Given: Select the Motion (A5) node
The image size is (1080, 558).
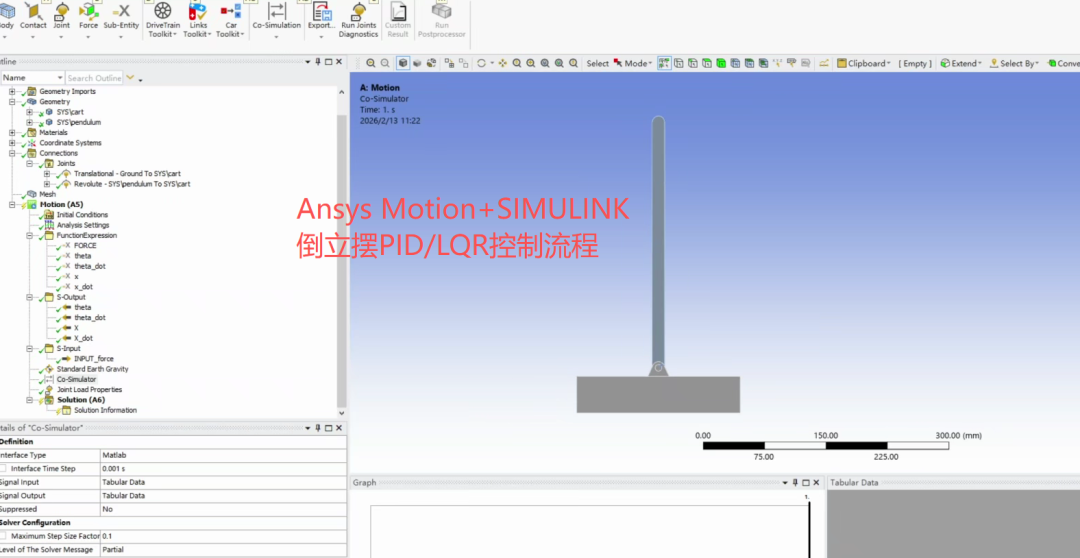Looking at the screenshot, I should point(61,205).
